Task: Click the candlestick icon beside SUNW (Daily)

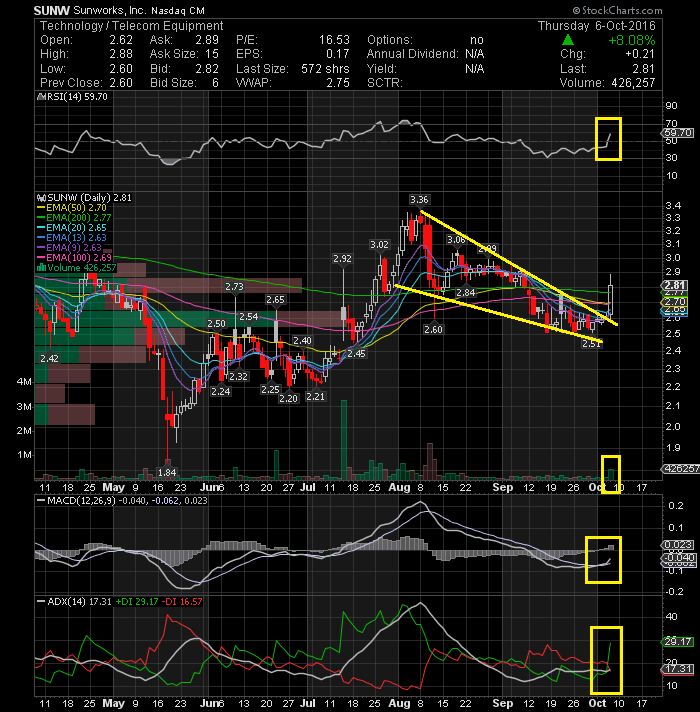Action: 41,198
